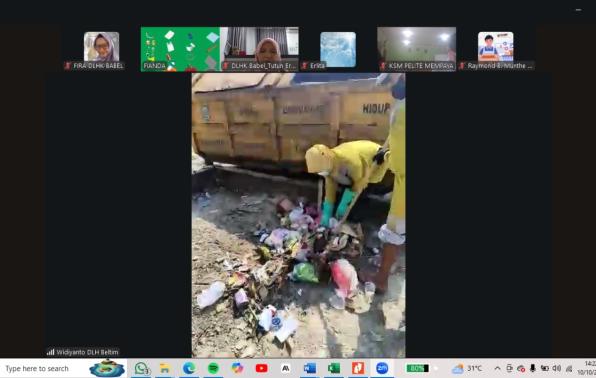Image resolution: width=596 pixels, height=378 pixels.
Task: Minimize the Zoom meeting window
Action: [x=578, y=10]
